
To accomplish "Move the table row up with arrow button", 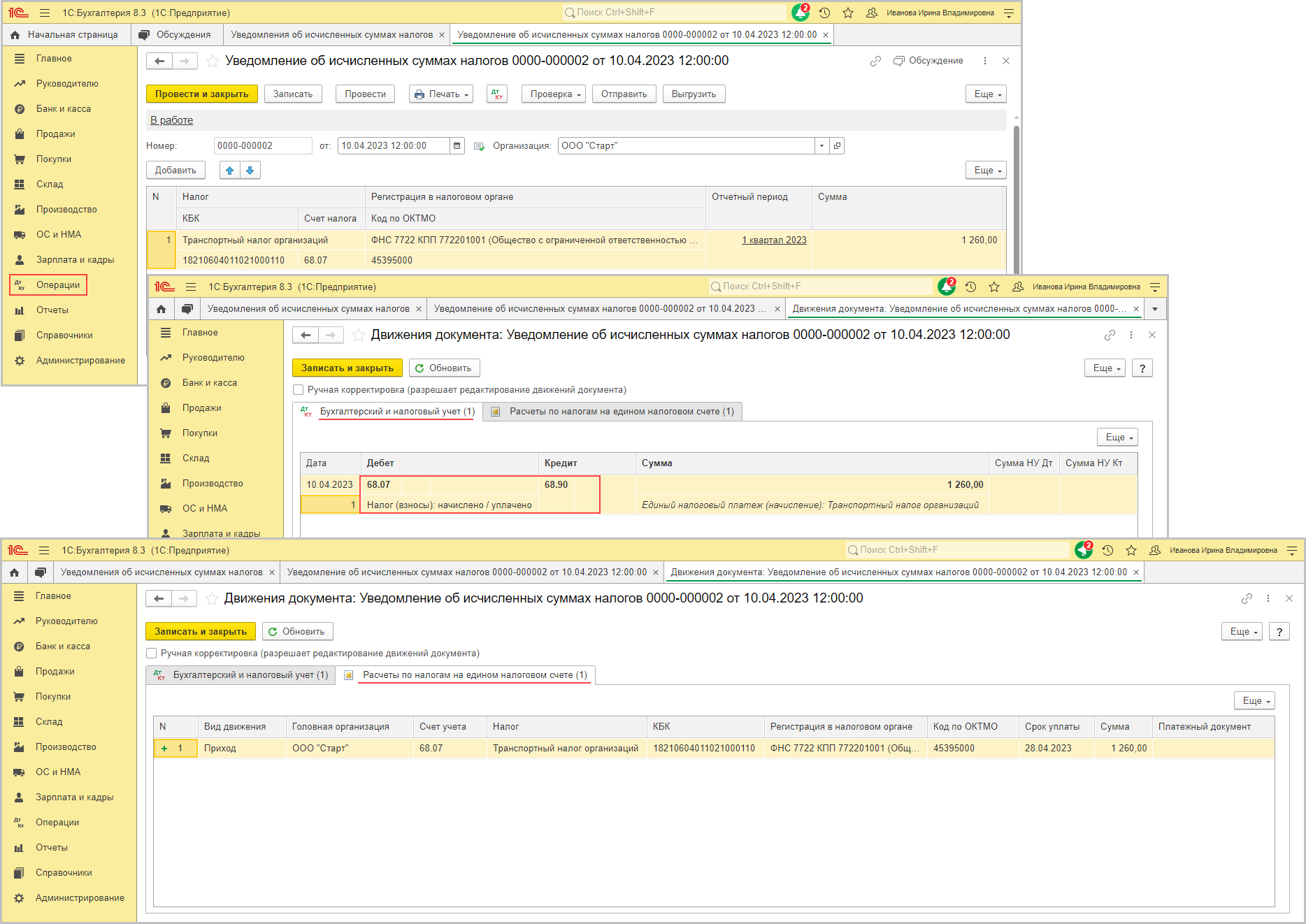I will coord(229,170).
